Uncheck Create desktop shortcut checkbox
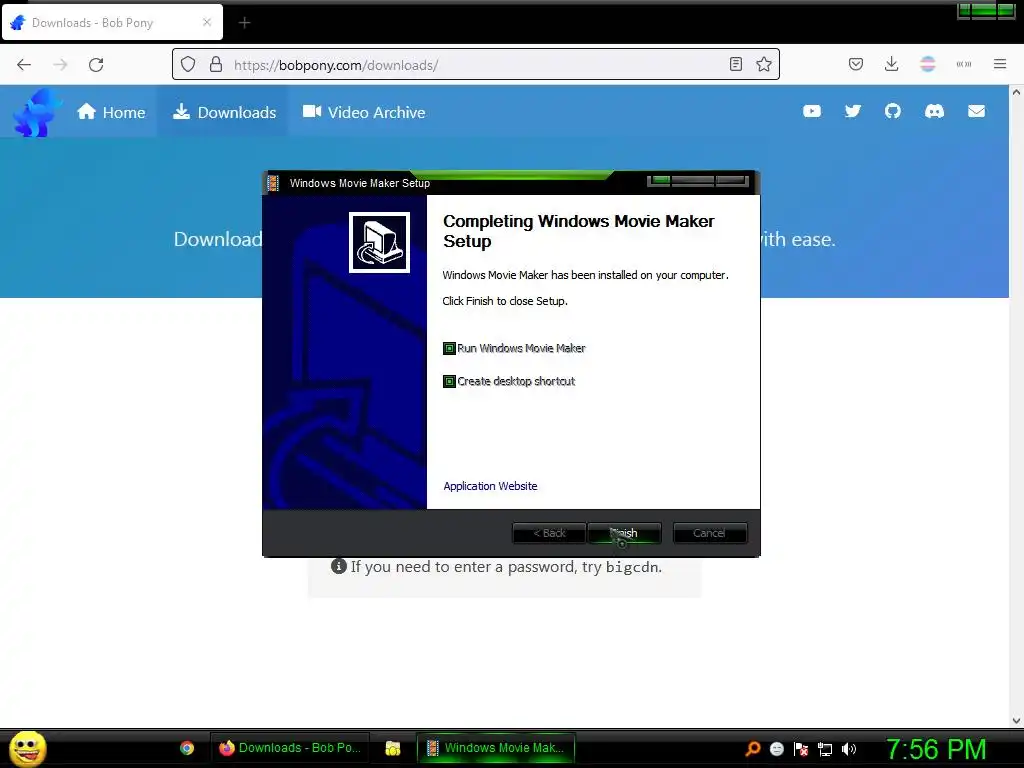 click(449, 381)
